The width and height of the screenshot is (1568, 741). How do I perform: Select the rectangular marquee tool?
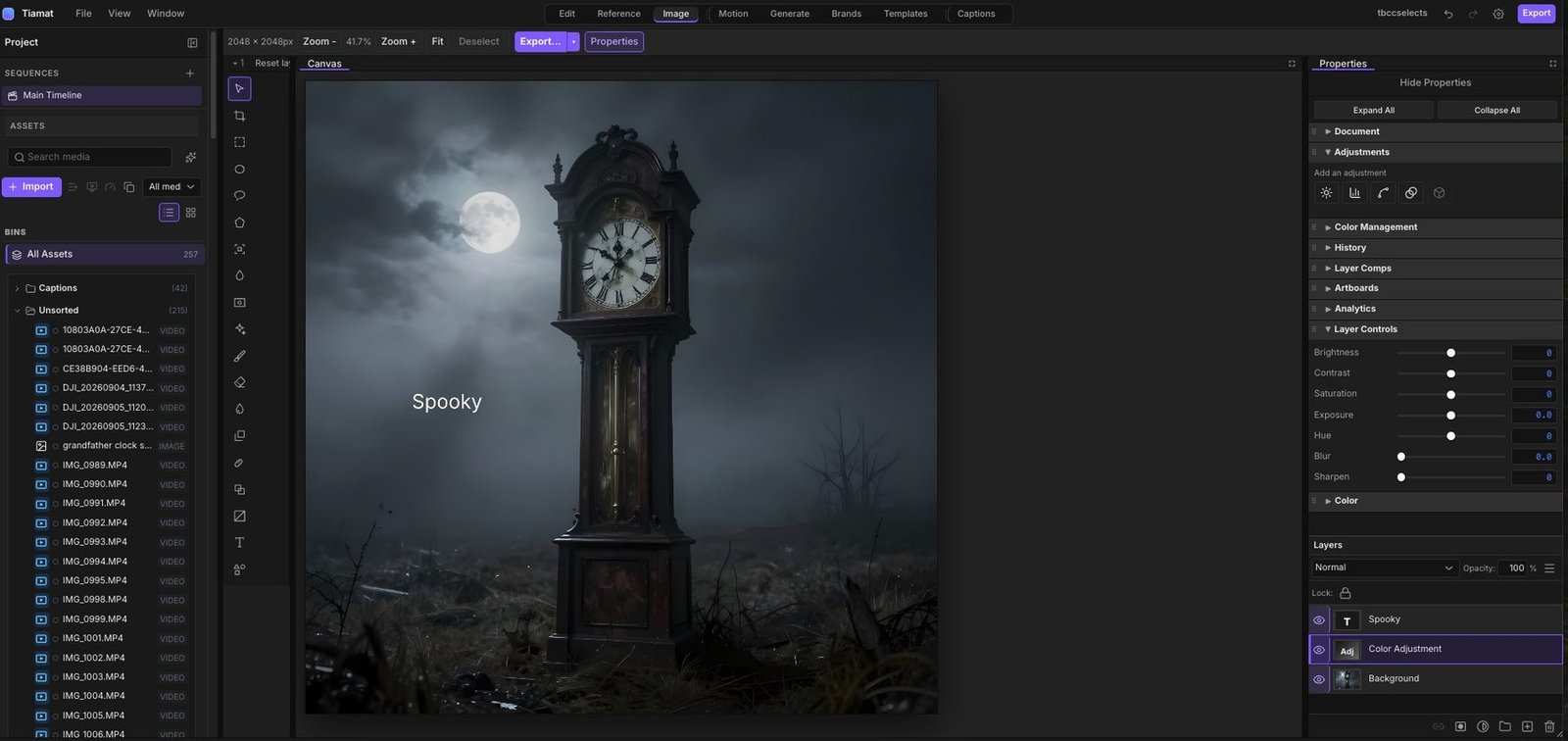point(239,142)
